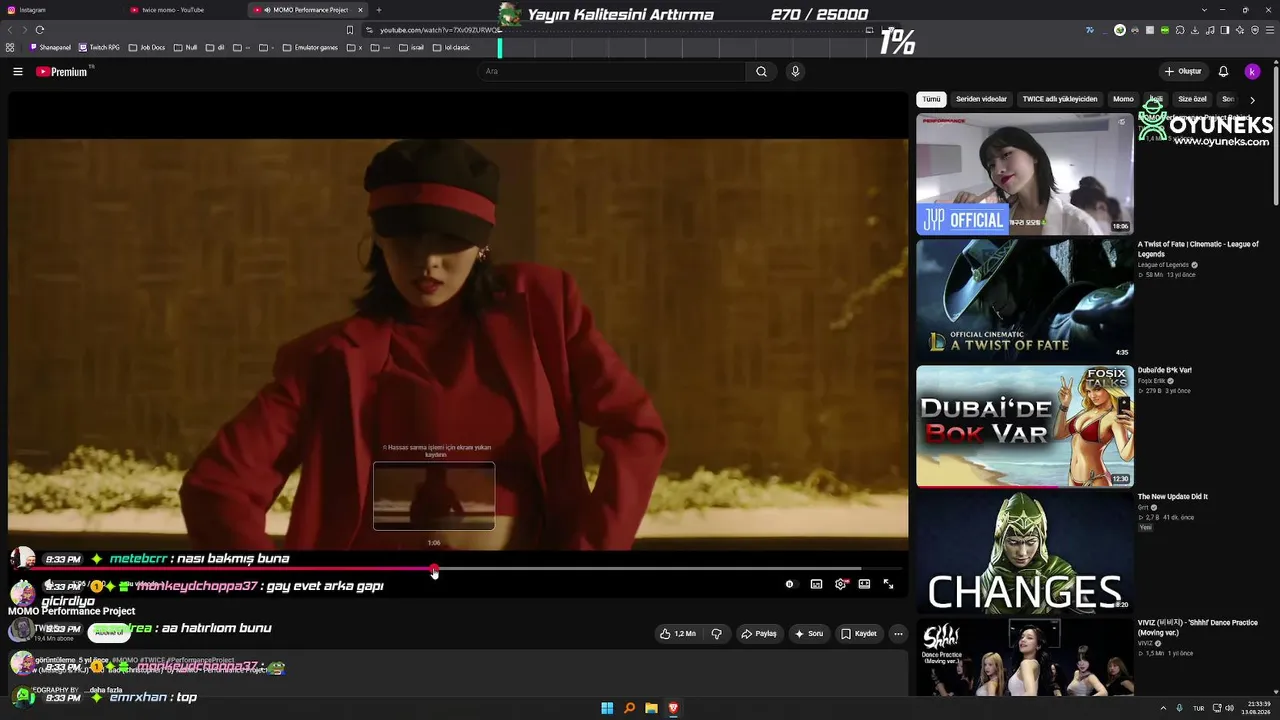Switch to theater mode
Screen dimensions: 1280x720
pos(864,584)
